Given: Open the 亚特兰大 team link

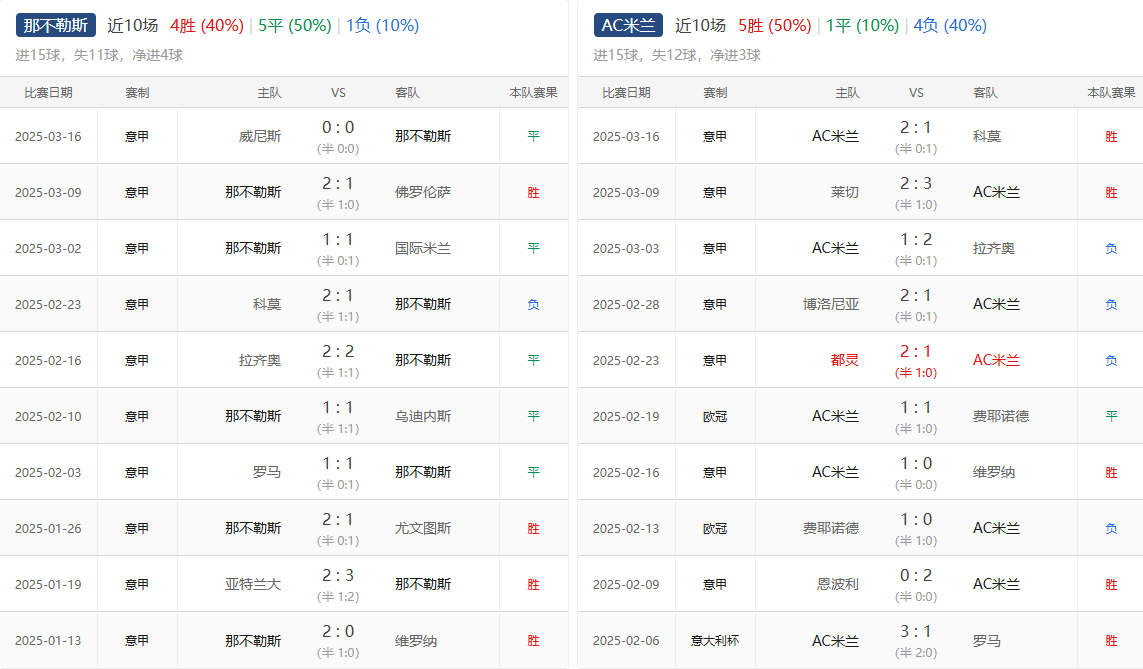Looking at the screenshot, I should [253, 584].
